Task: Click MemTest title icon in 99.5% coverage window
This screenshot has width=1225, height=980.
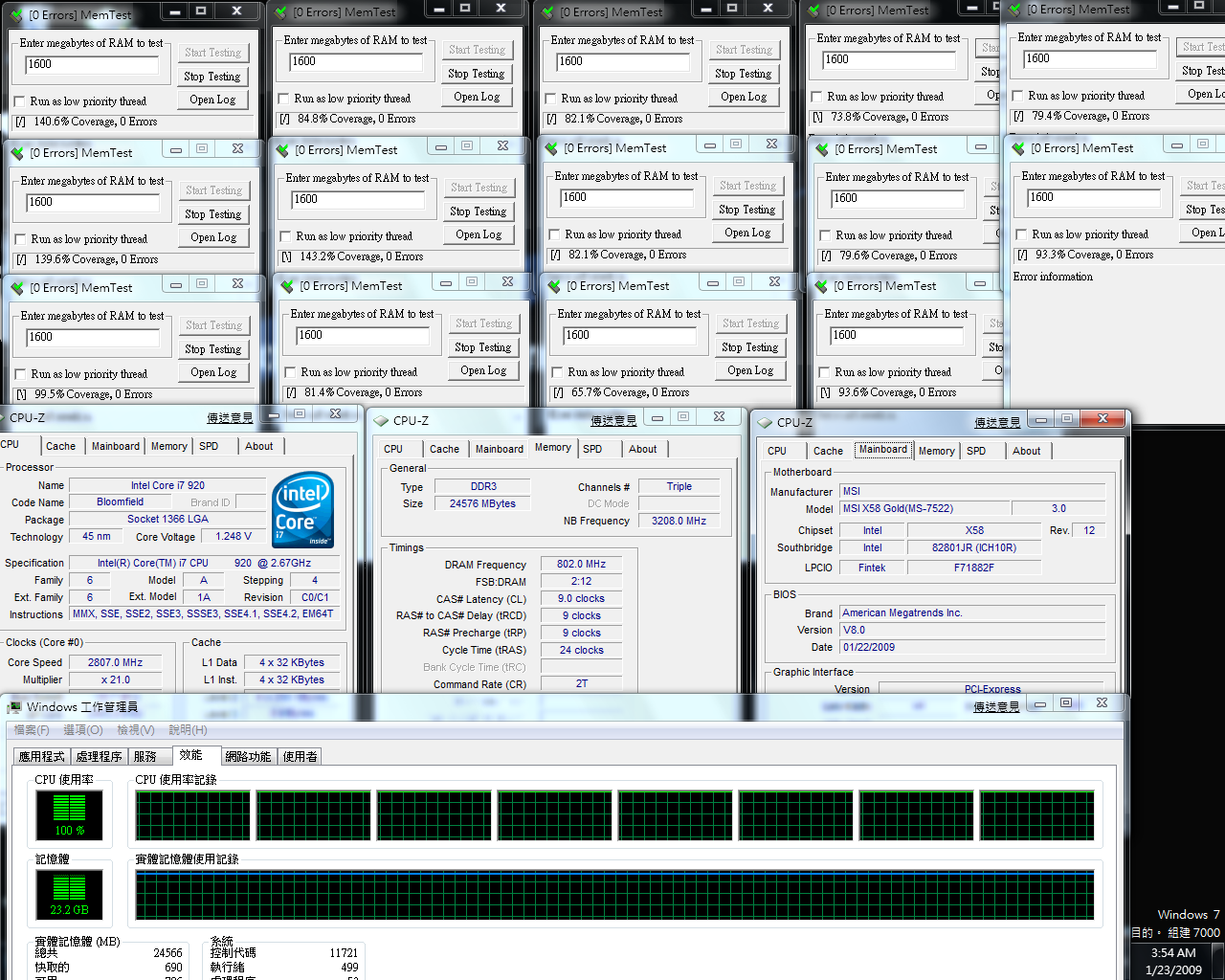Action: 17,288
